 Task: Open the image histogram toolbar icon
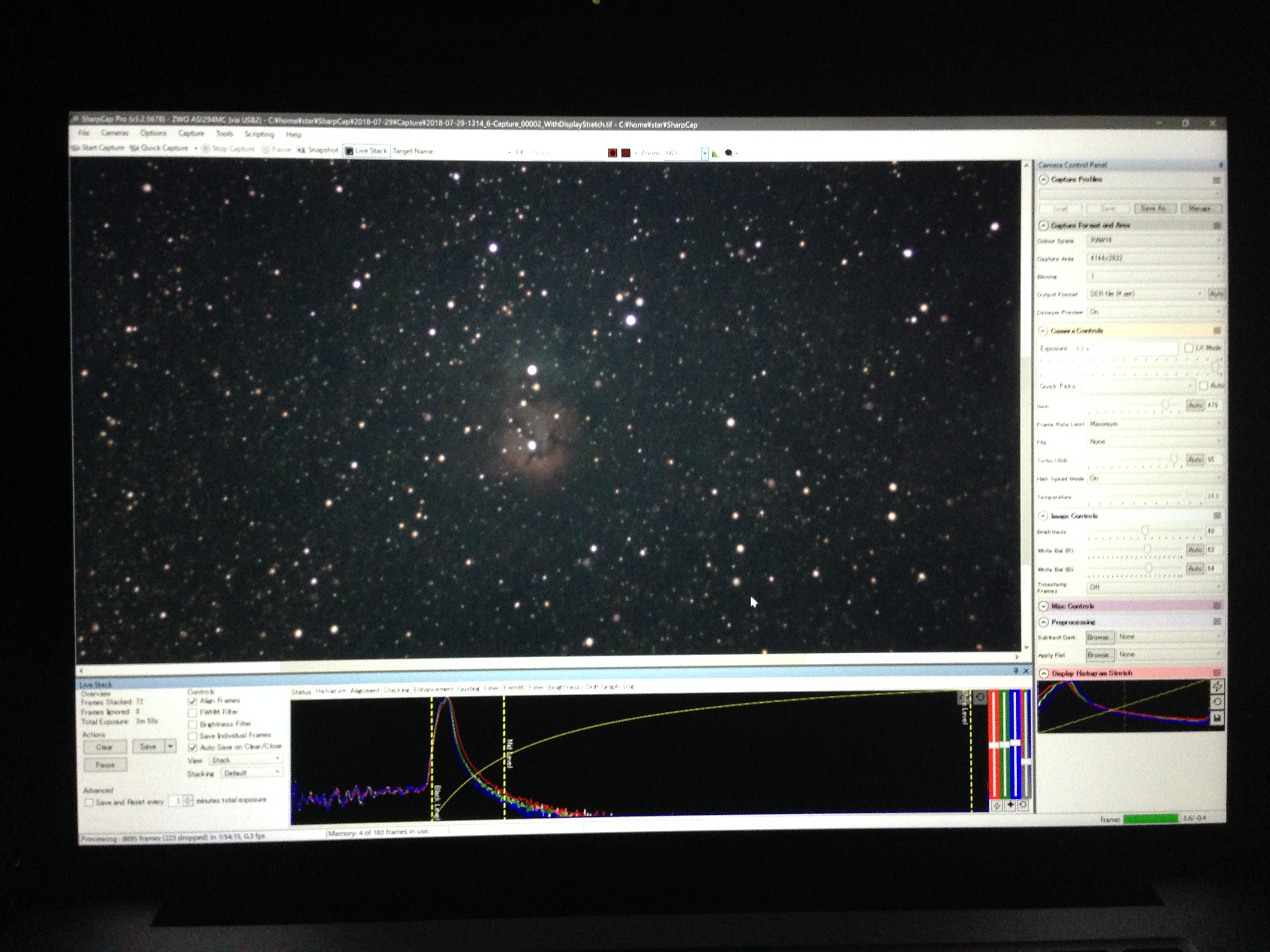click(x=715, y=153)
